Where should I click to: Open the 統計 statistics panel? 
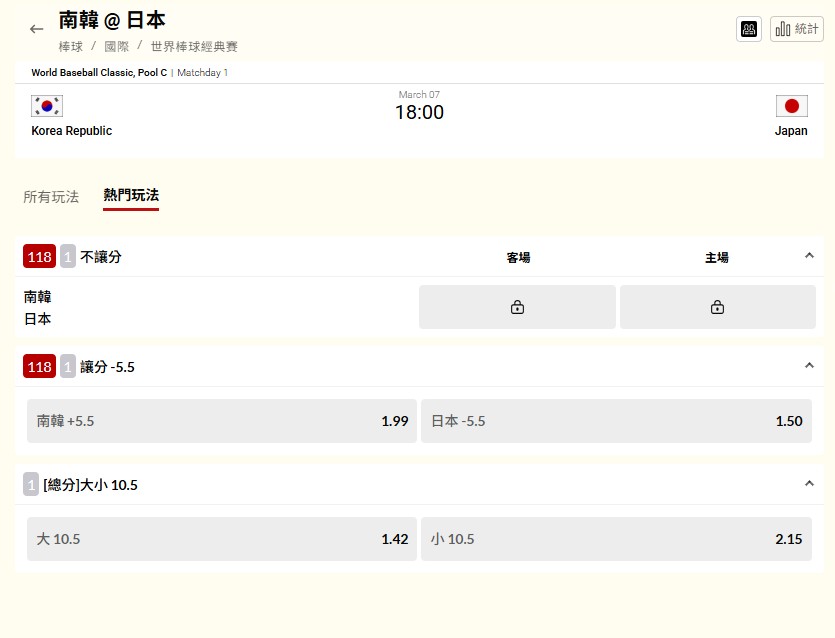point(797,29)
